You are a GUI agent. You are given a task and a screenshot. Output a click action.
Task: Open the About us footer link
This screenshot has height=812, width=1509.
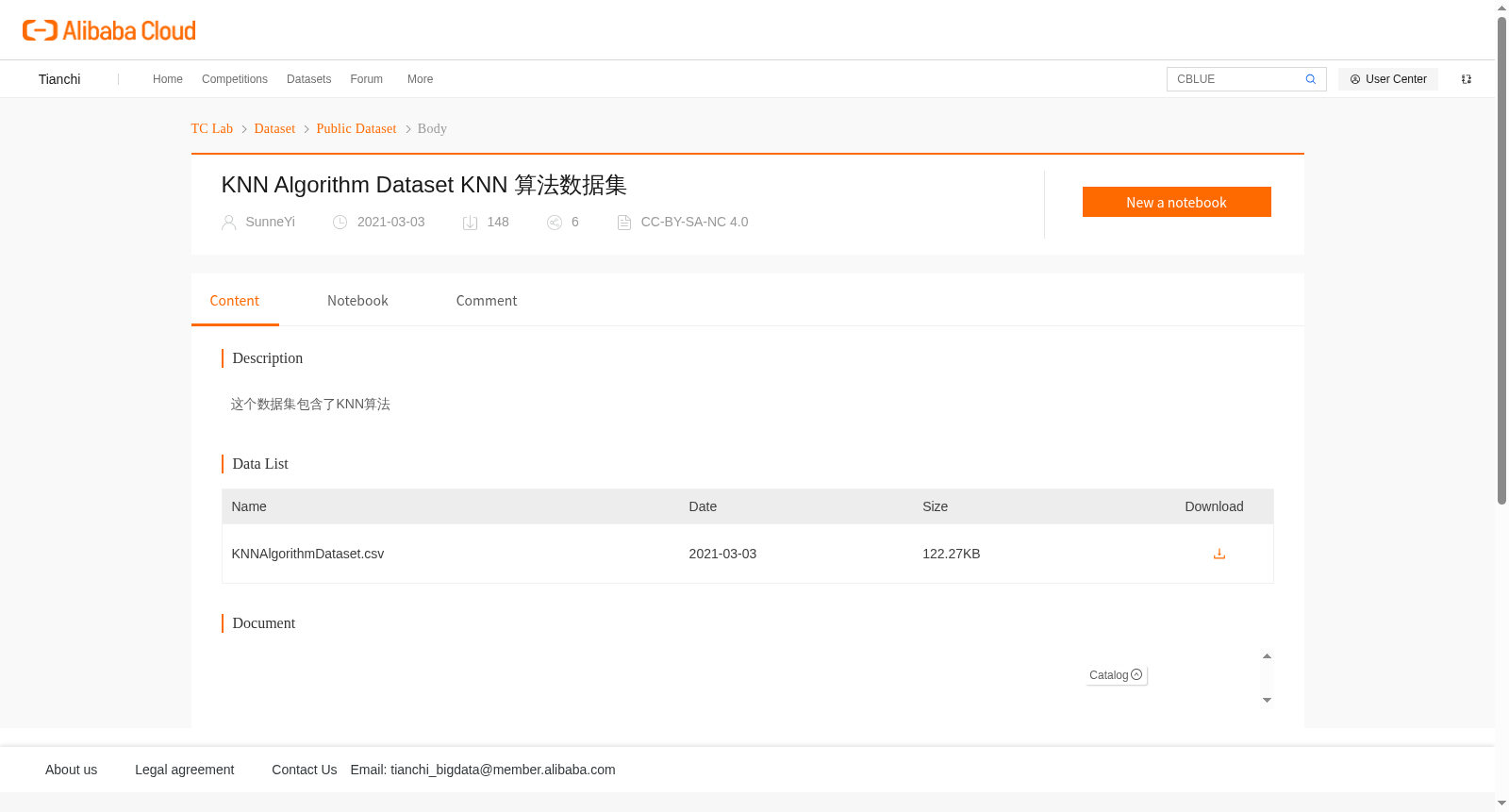pyautogui.click(x=72, y=770)
